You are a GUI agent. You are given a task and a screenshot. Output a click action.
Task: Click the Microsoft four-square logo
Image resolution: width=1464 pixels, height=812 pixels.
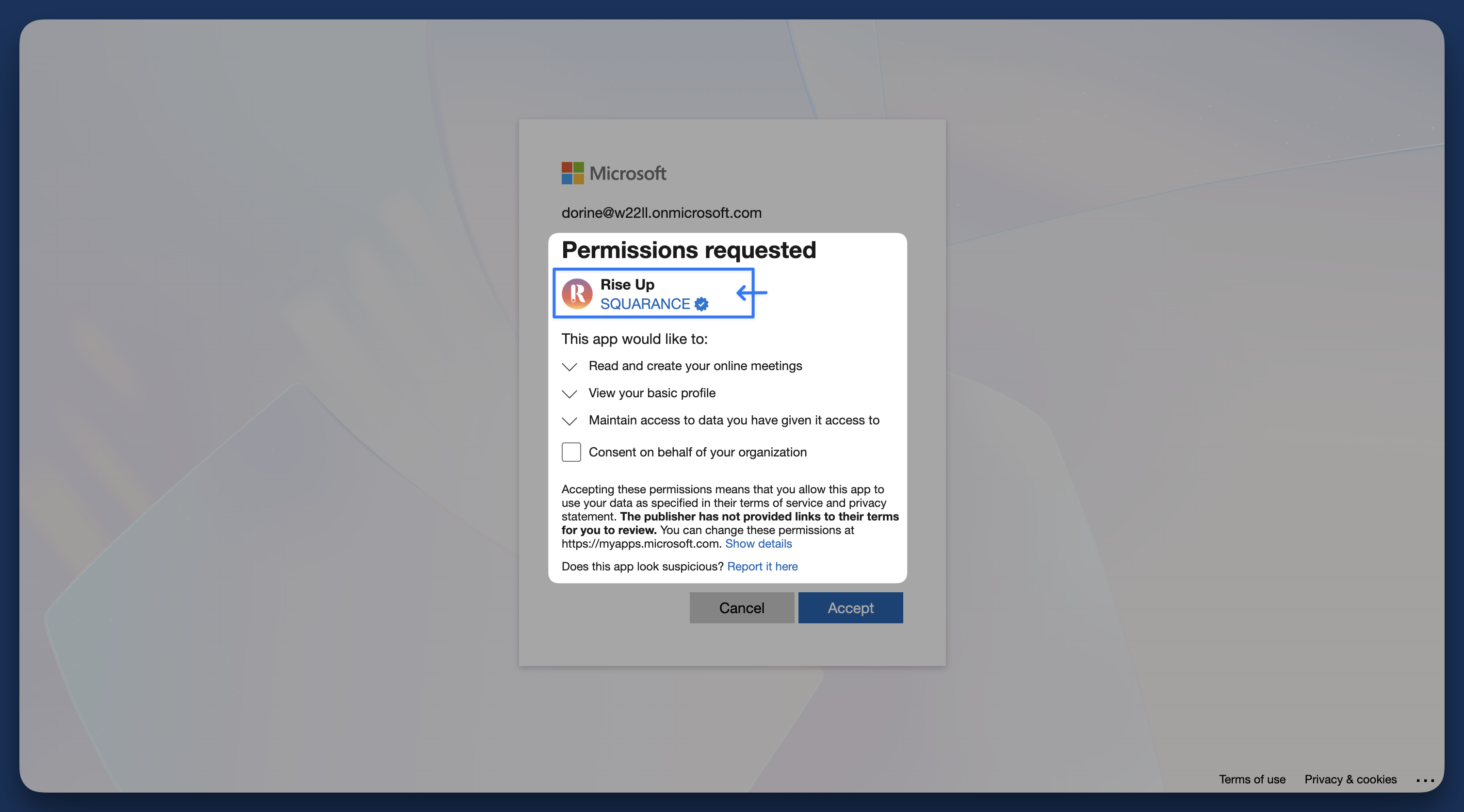572,173
